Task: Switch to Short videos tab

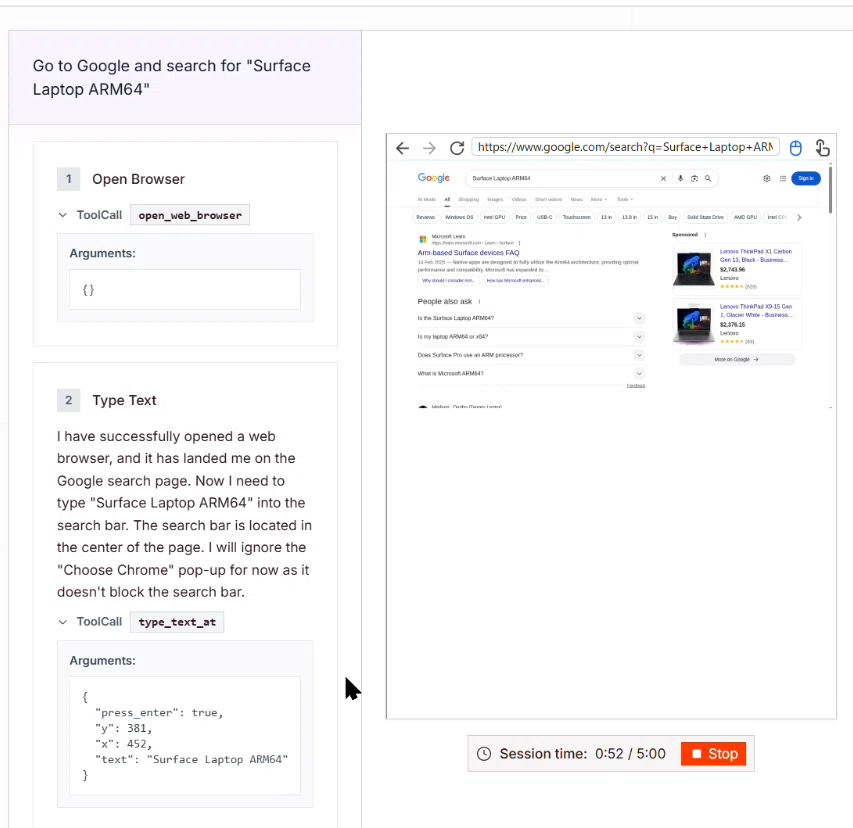Action: (x=548, y=200)
